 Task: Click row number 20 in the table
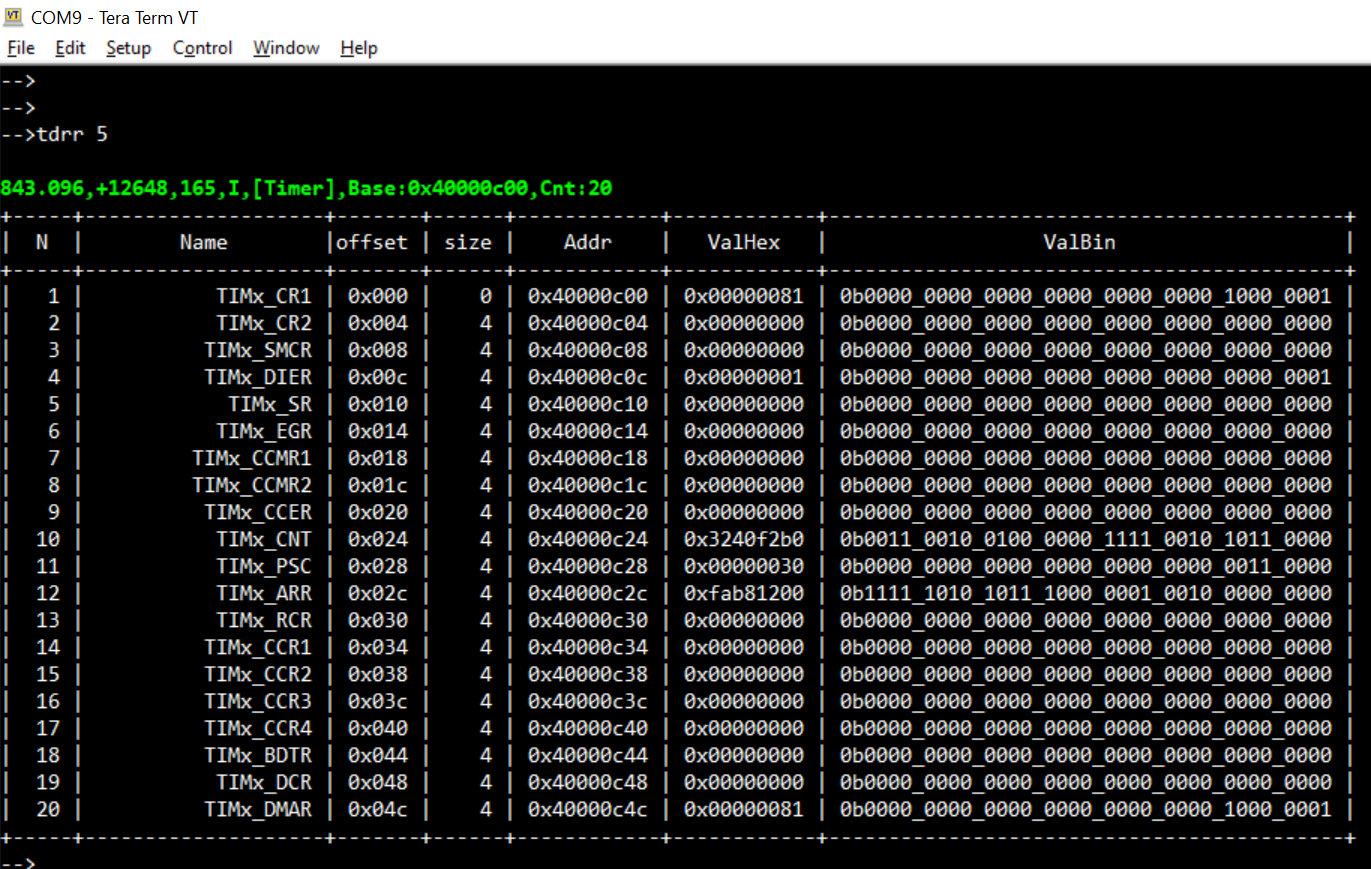pyautogui.click(x=48, y=809)
